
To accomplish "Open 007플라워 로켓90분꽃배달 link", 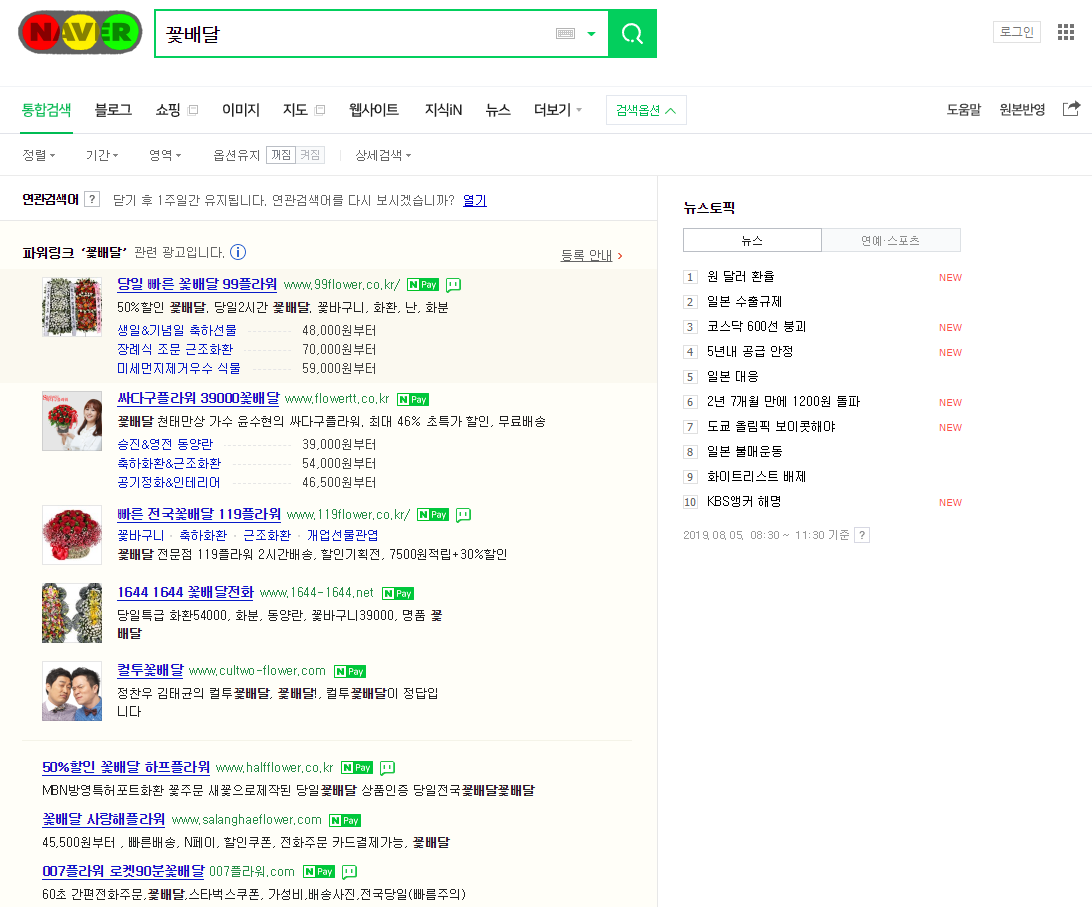I will pos(123,871).
